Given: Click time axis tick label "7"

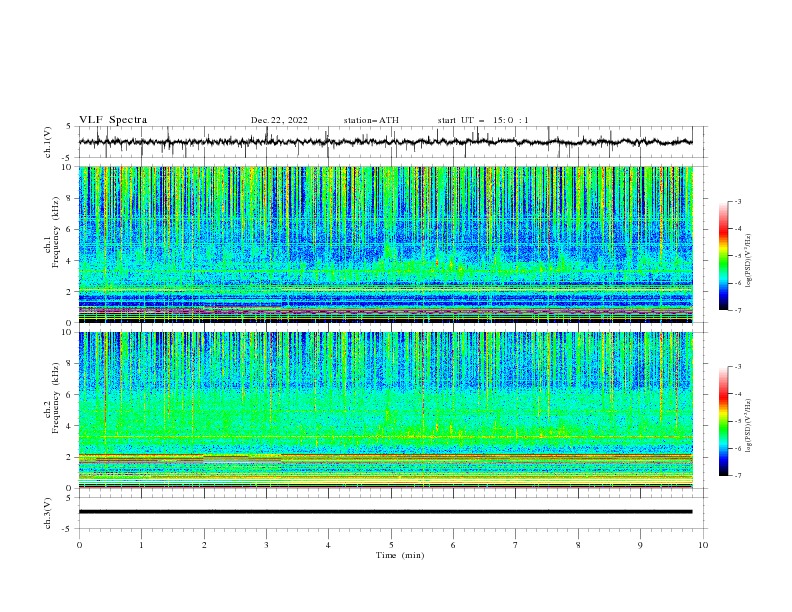Looking at the screenshot, I should coord(516,545).
